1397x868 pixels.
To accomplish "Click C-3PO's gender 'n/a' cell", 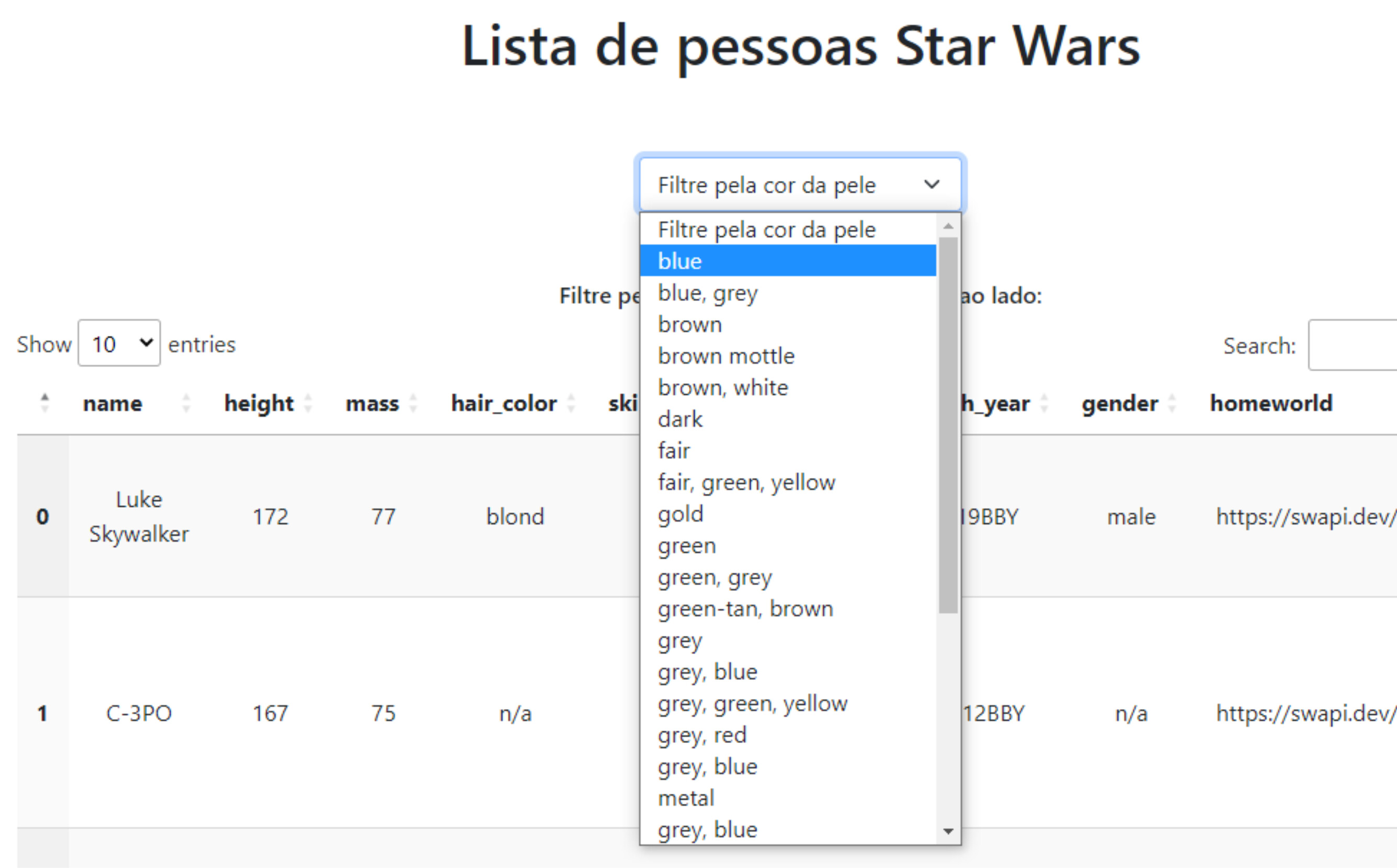I will point(1131,713).
